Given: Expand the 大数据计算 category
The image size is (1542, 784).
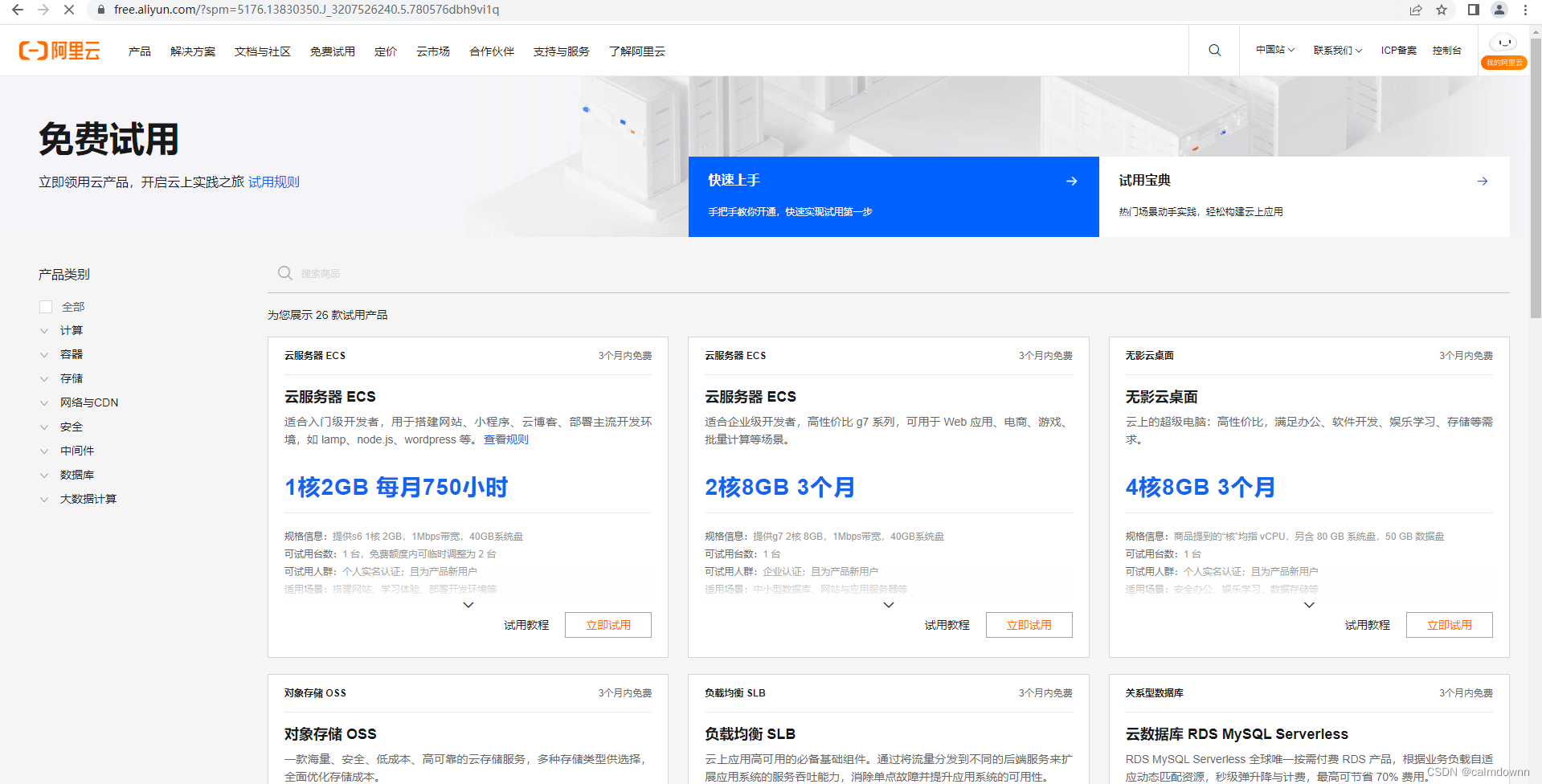Looking at the screenshot, I should 44,500.
